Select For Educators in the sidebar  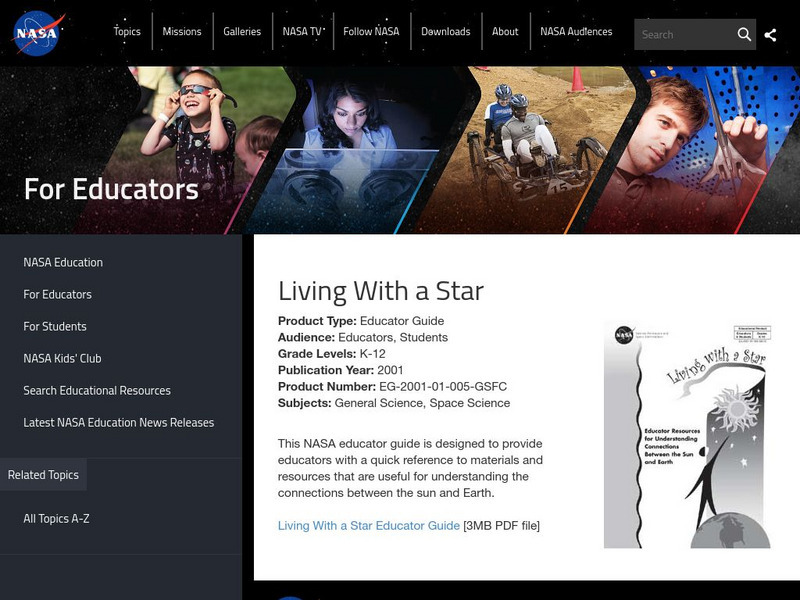click(x=58, y=294)
